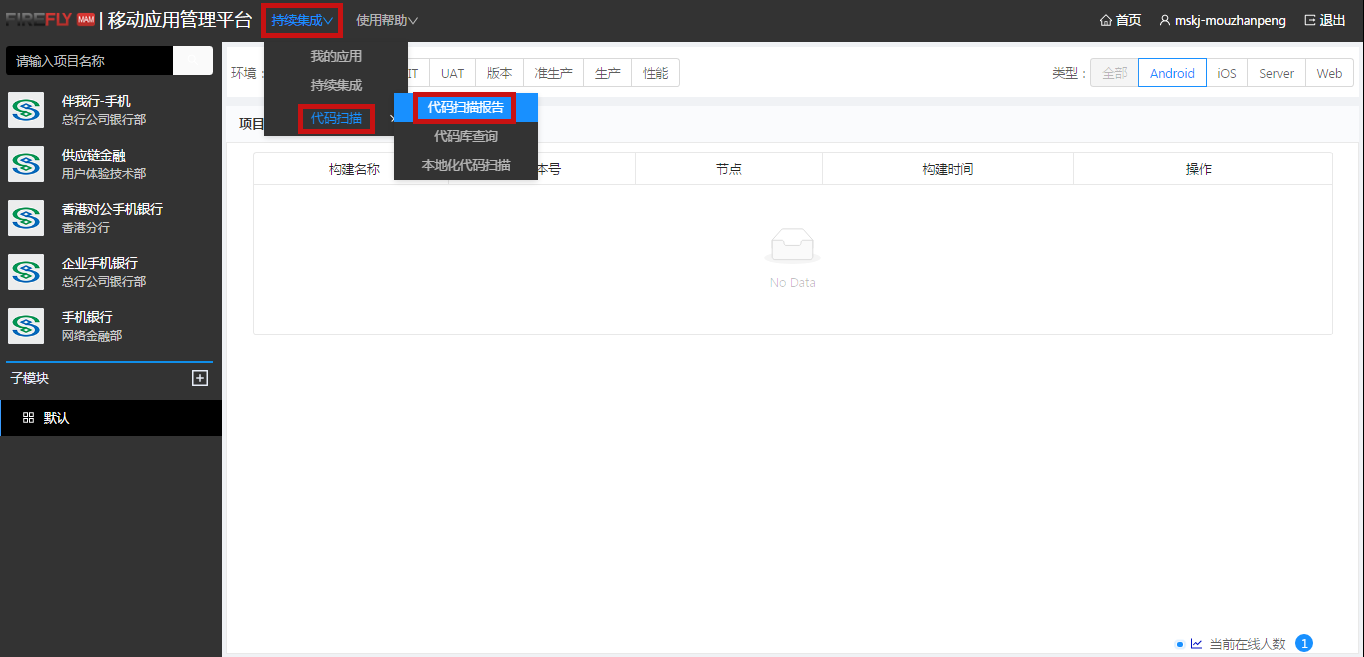The height and width of the screenshot is (657, 1364).
Task: Open 代码扫描报告 from the submenu
Action: (466, 107)
